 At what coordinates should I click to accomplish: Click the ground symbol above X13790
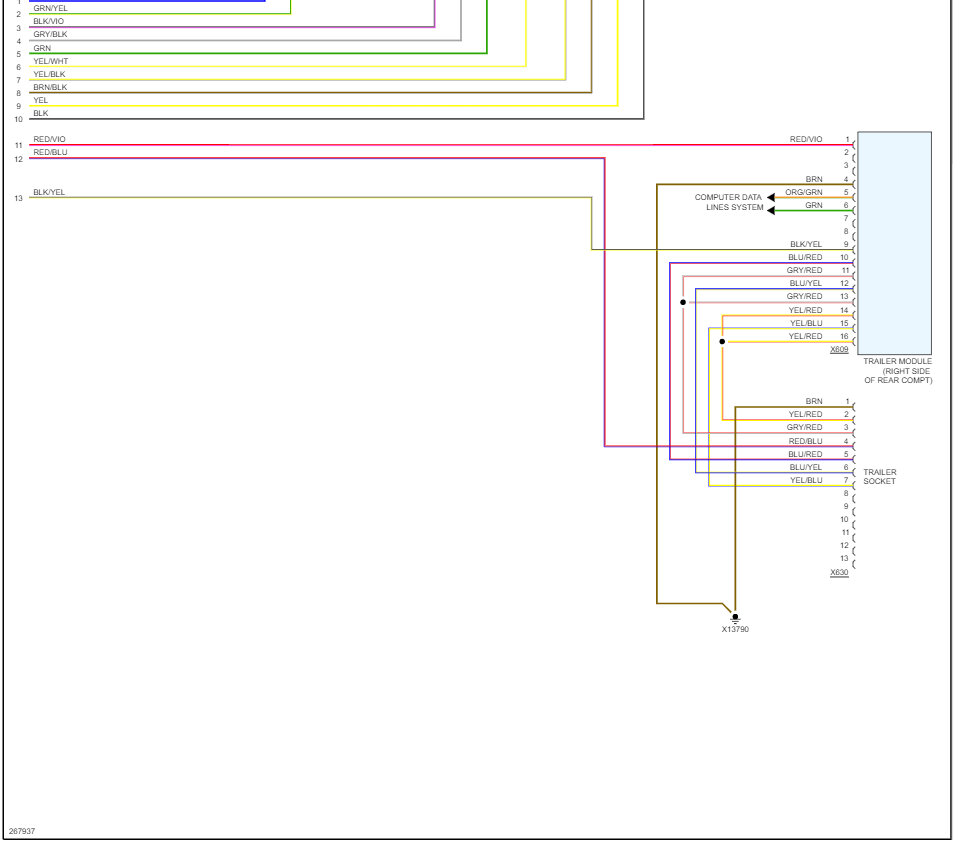(735, 618)
